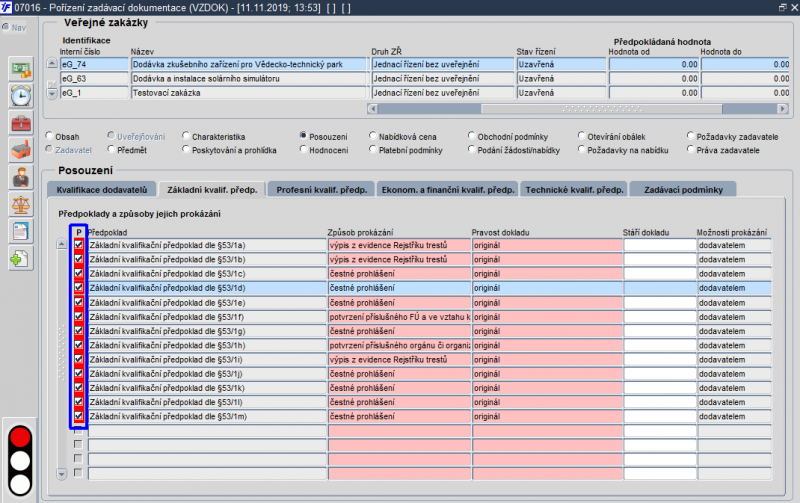The height and width of the screenshot is (503, 800).
Task: Click the up arrow of the Veřejné zakázky list
Action: [52, 64]
